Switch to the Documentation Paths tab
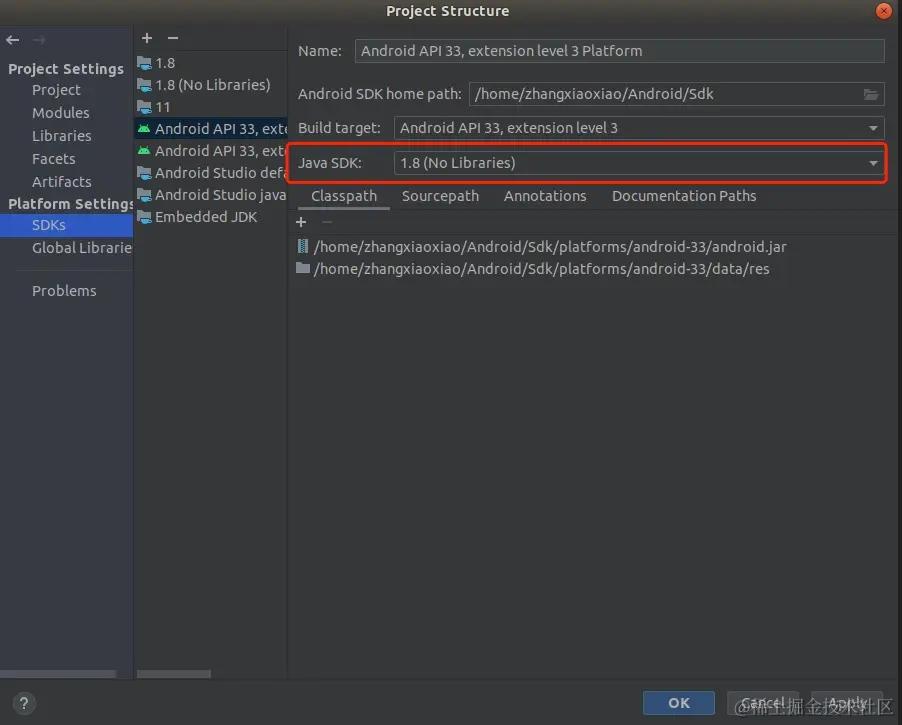The width and height of the screenshot is (902, 725). point(683,196)
